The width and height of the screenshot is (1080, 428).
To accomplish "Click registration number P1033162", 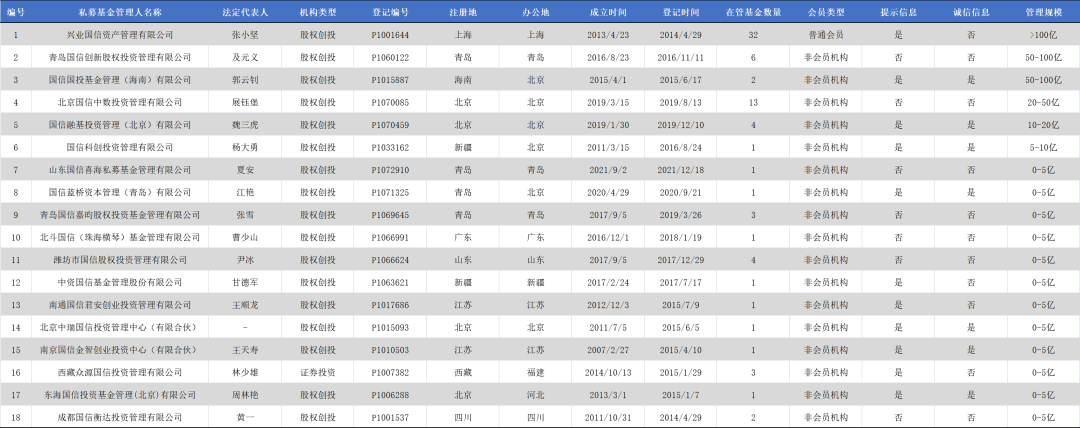I will tap(390, 147).
